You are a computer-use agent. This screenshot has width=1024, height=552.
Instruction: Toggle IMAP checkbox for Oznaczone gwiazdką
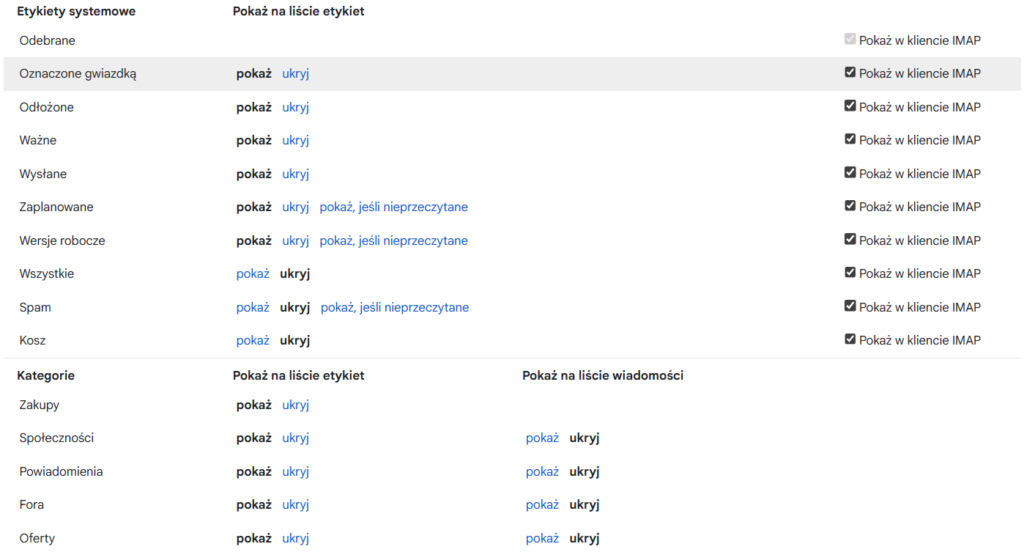[850, 73]
